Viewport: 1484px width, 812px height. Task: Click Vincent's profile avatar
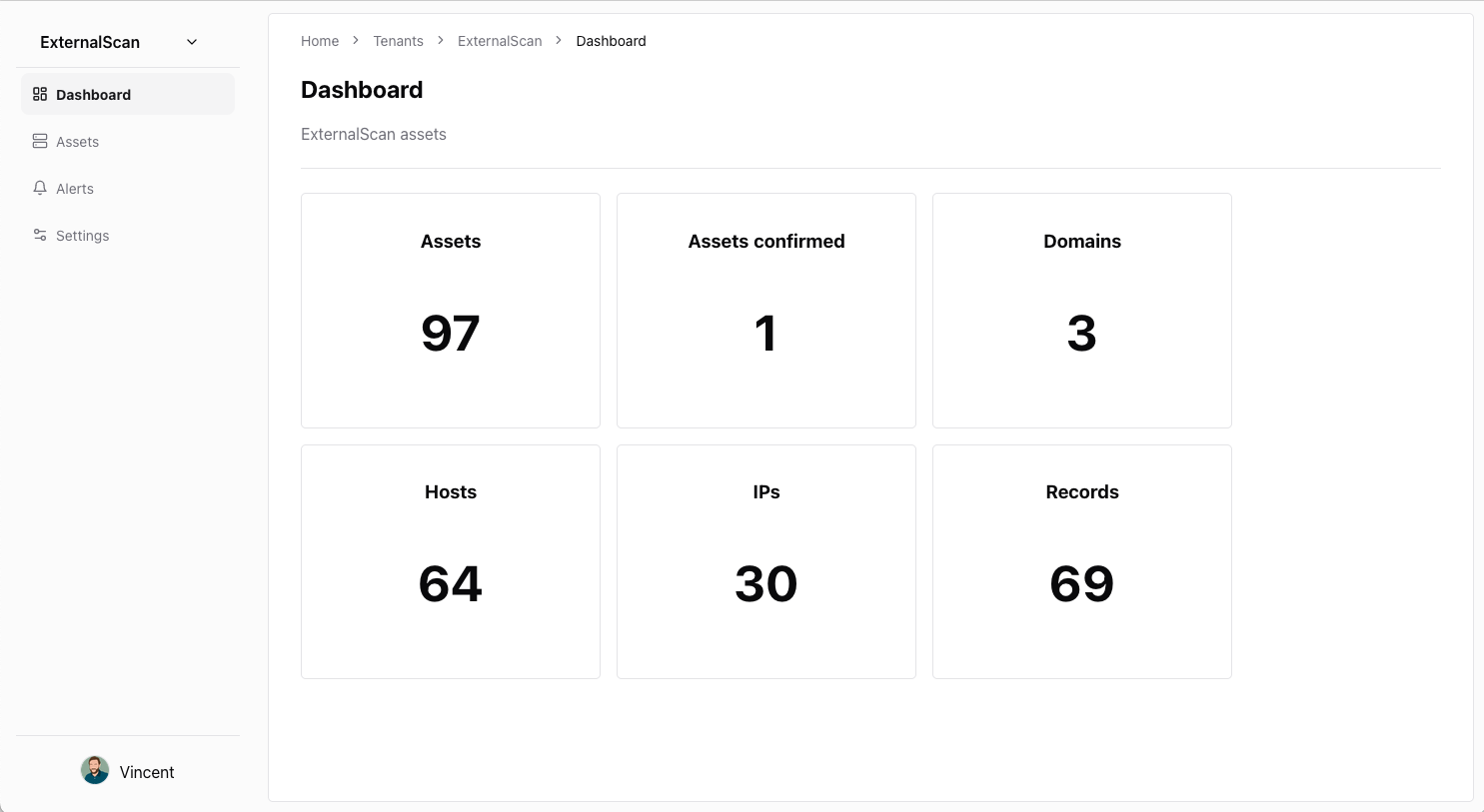[94, 770]
